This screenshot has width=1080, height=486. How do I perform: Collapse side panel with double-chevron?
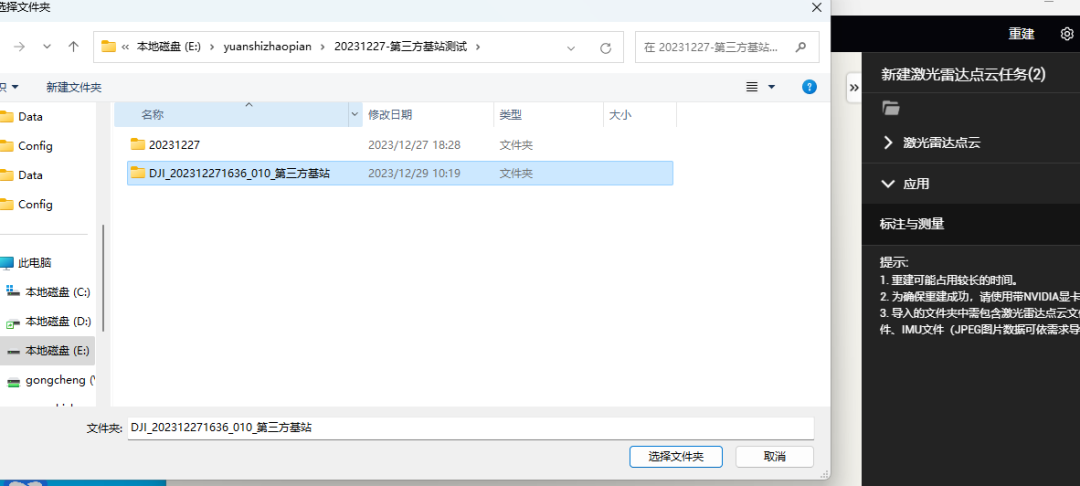(x=853, y=87)
